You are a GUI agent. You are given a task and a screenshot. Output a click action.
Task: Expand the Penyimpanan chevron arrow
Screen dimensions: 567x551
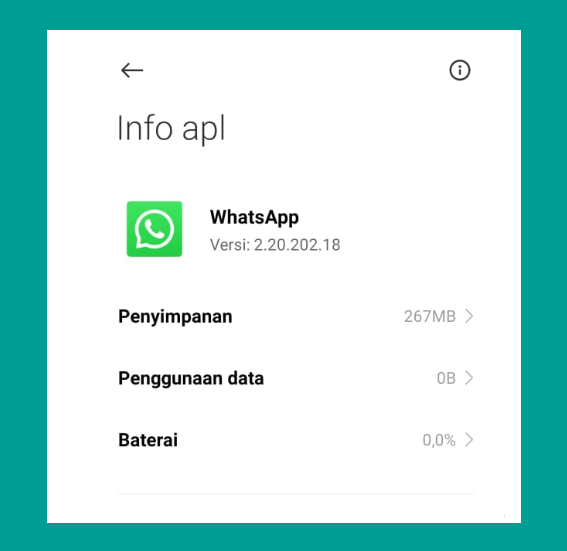(x=469, y=316)
